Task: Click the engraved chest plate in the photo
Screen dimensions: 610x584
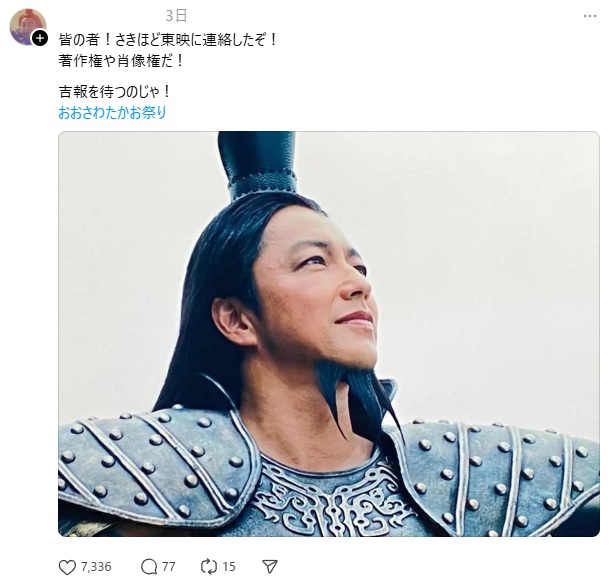Action: (335, 498)
